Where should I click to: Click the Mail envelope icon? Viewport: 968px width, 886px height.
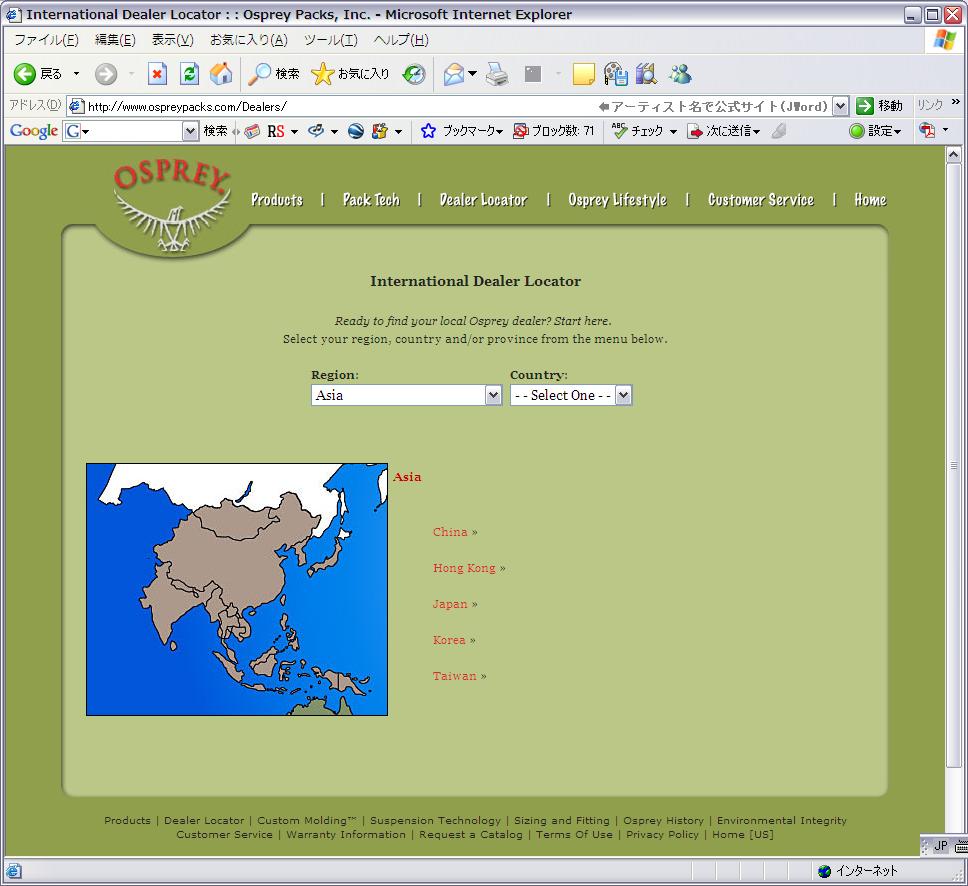click(454, 74)
